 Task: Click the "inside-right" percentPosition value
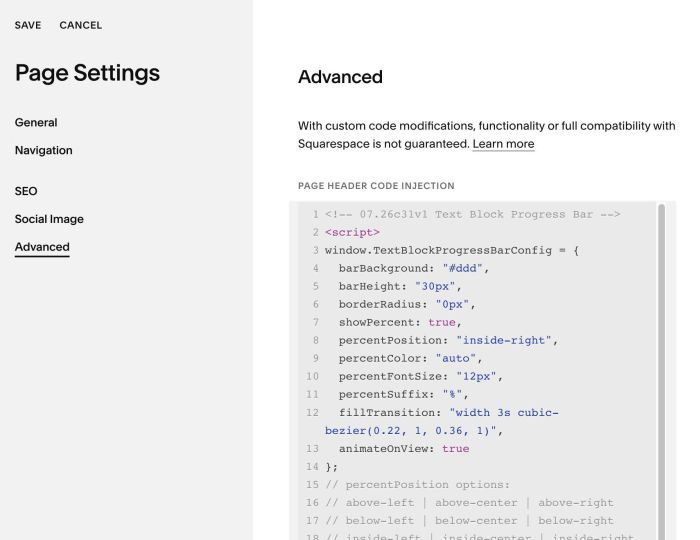(x=504, y=341)
